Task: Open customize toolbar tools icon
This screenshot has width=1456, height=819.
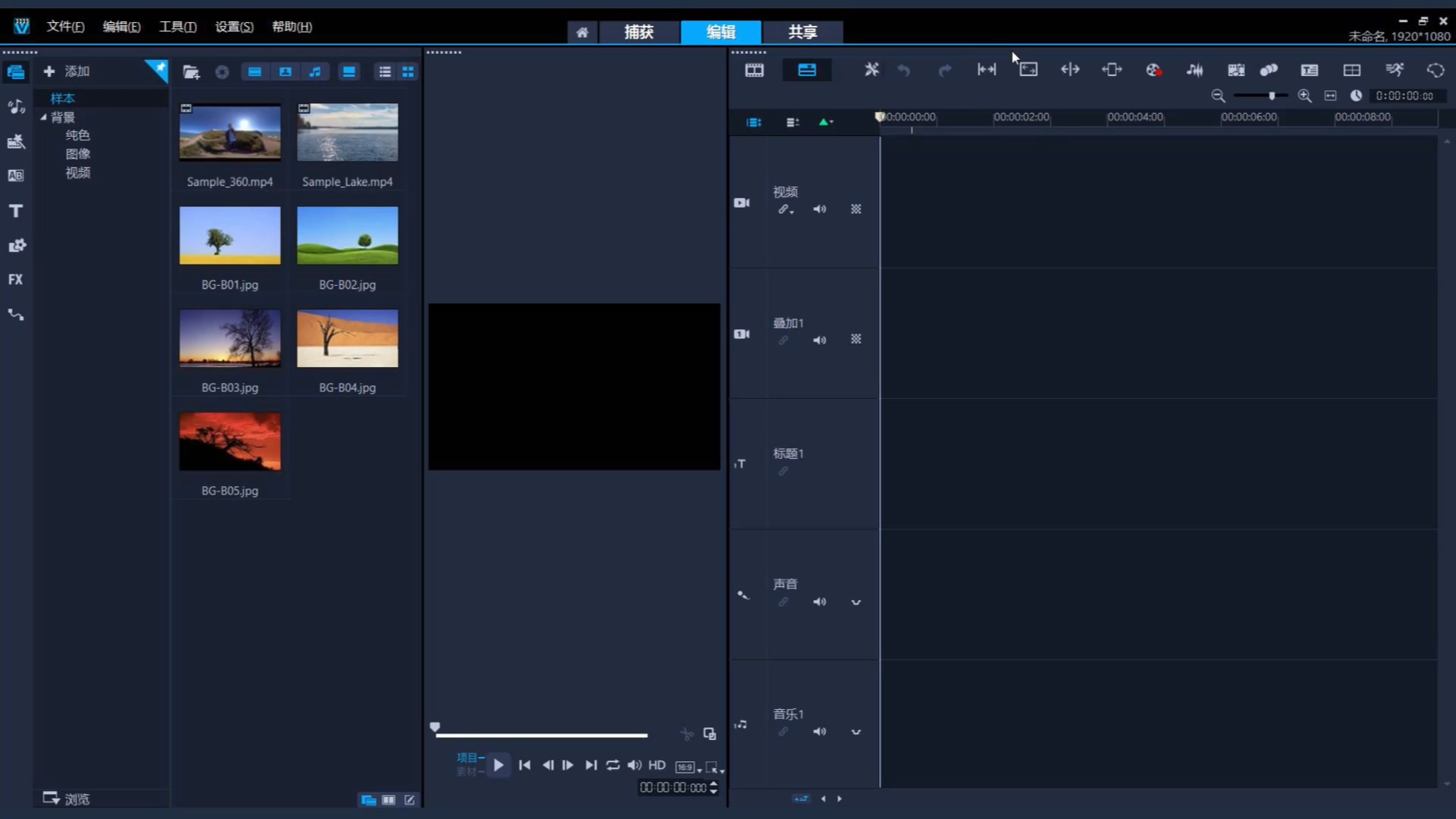Action: point(872,70)
